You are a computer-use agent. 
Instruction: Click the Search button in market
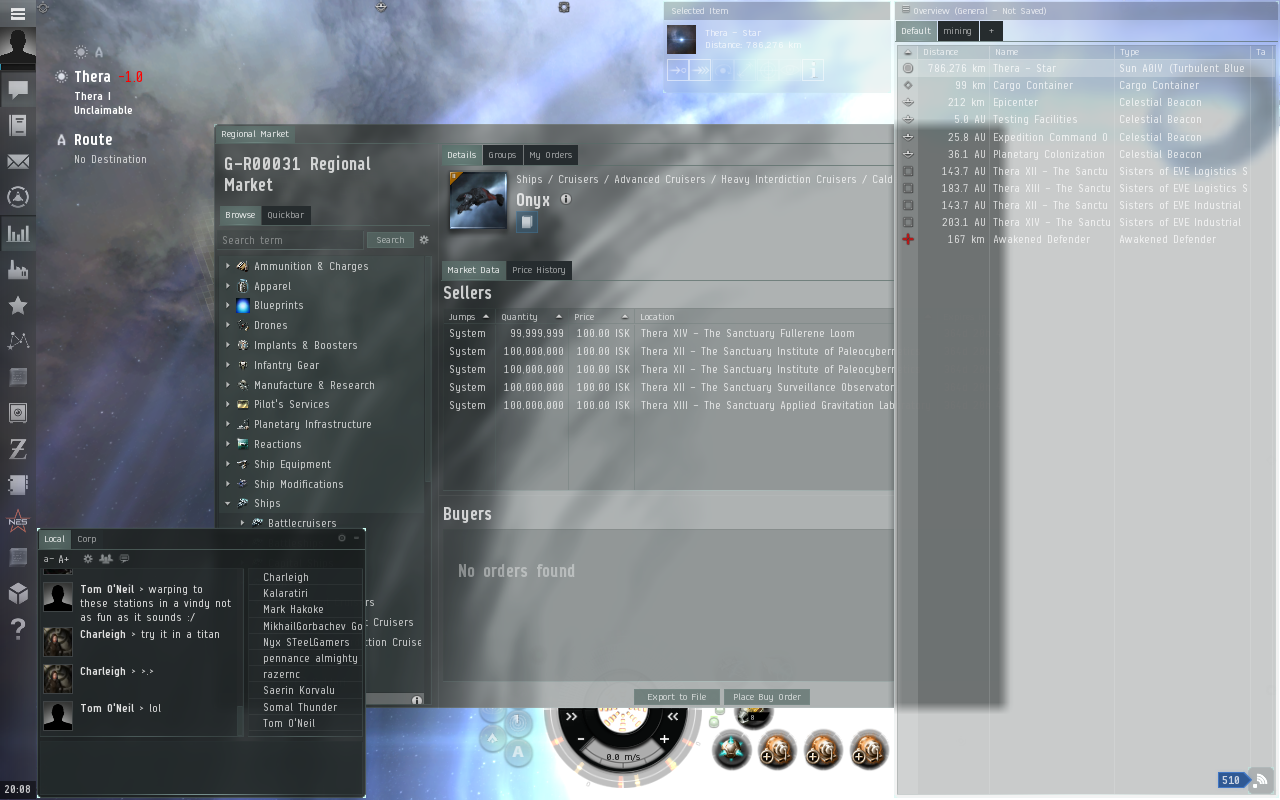coord(390,240)
